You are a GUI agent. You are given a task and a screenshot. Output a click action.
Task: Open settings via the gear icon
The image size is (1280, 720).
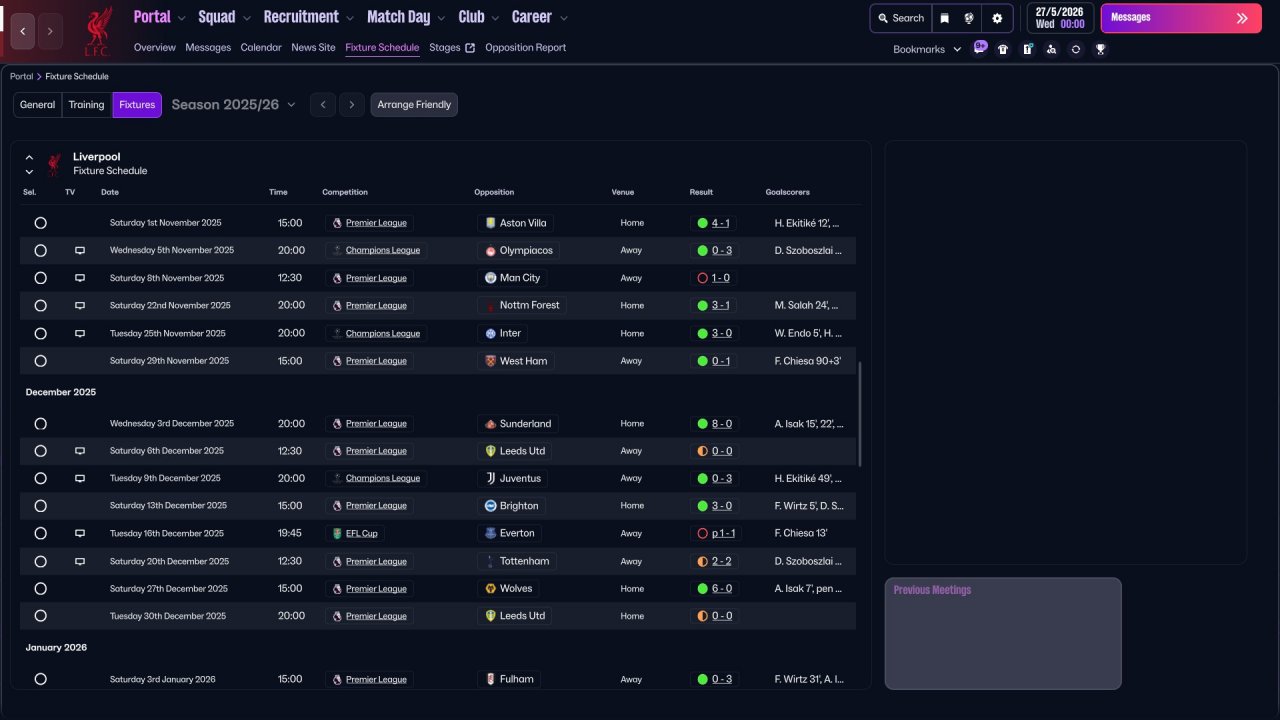tap(997, 18)
